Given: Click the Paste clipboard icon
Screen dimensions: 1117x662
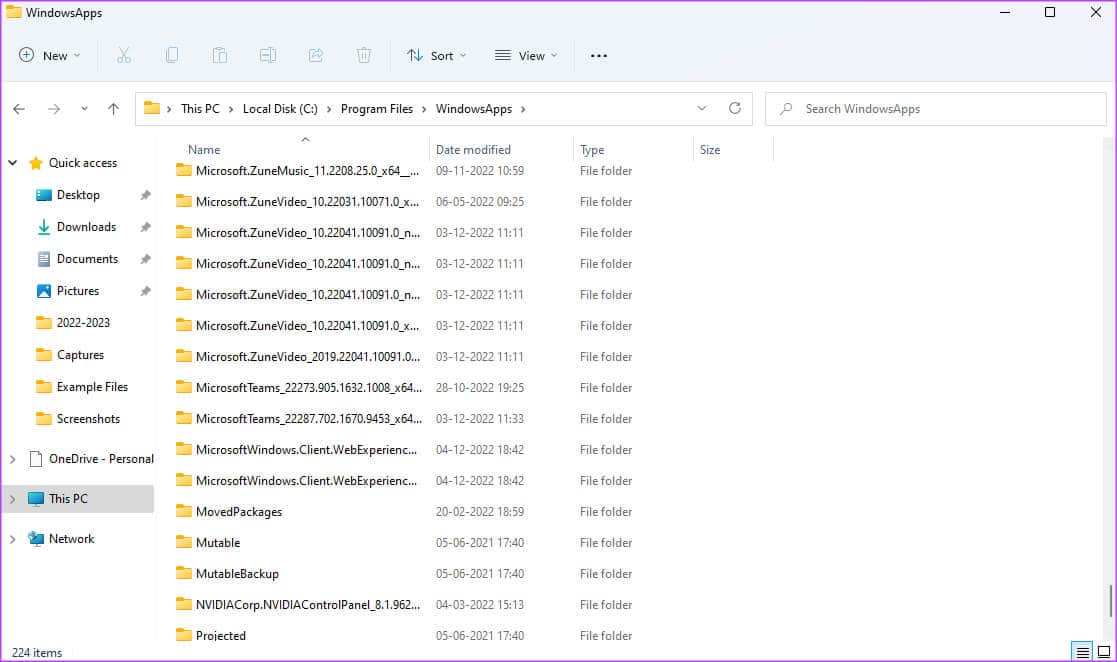Looking at the screenshot, I should pos(219,56).
